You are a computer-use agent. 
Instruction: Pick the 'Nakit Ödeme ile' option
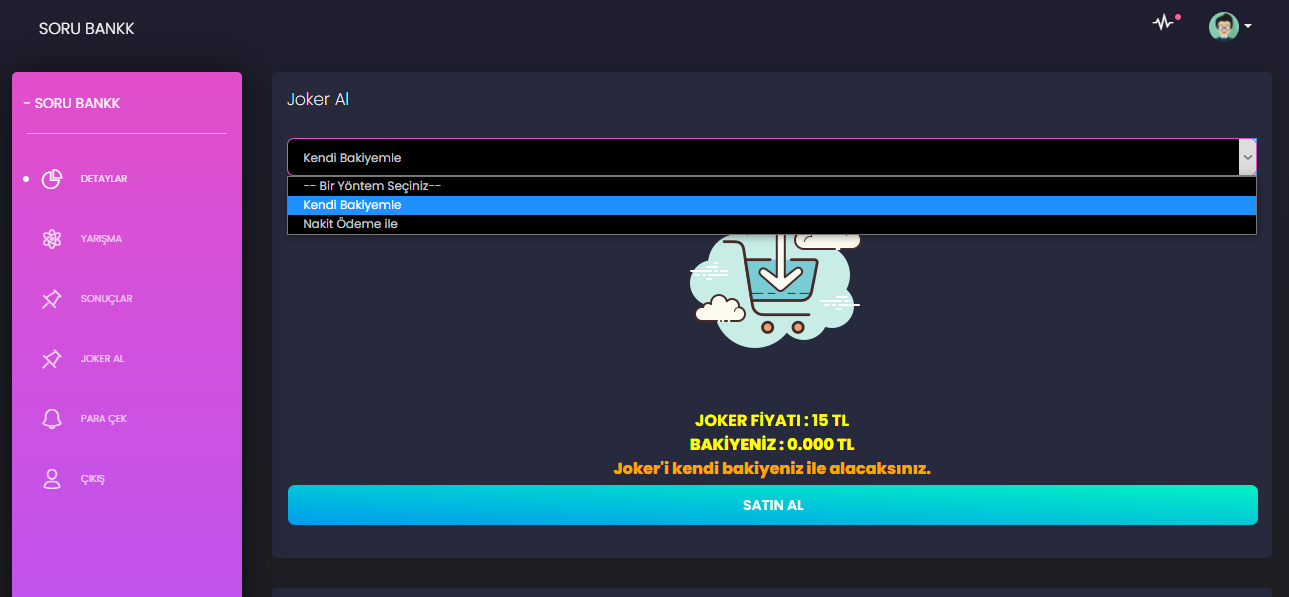[772, 224]
